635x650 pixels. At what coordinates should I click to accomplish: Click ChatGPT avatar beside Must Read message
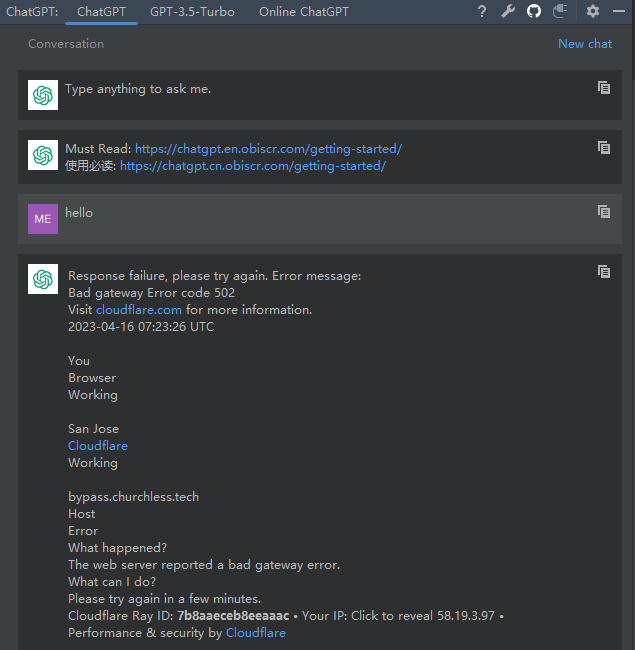43,155
